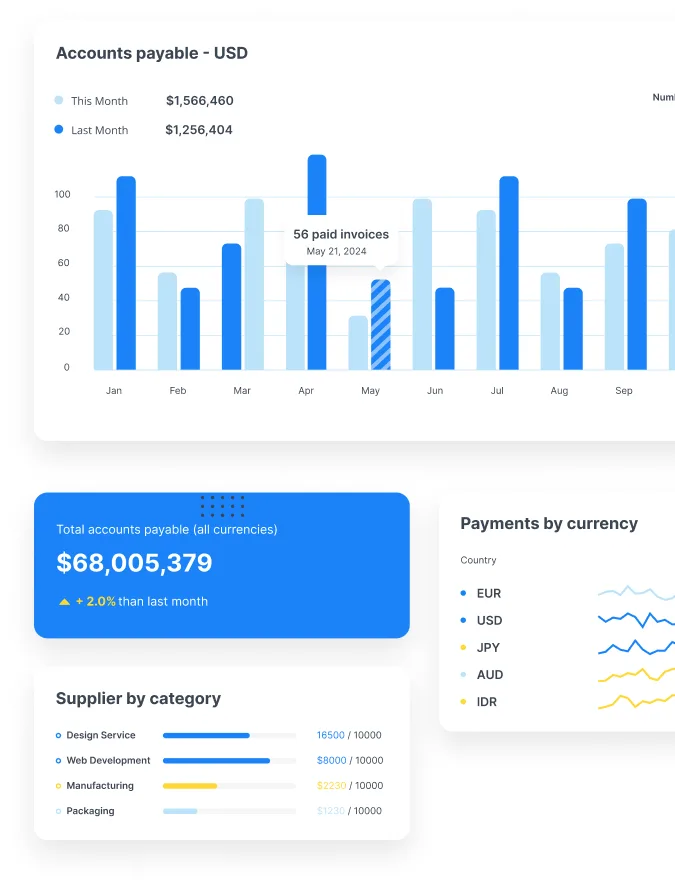The image size is (675, 888).
Task: Click the tall dark April bar
Action: pos(317,262)
